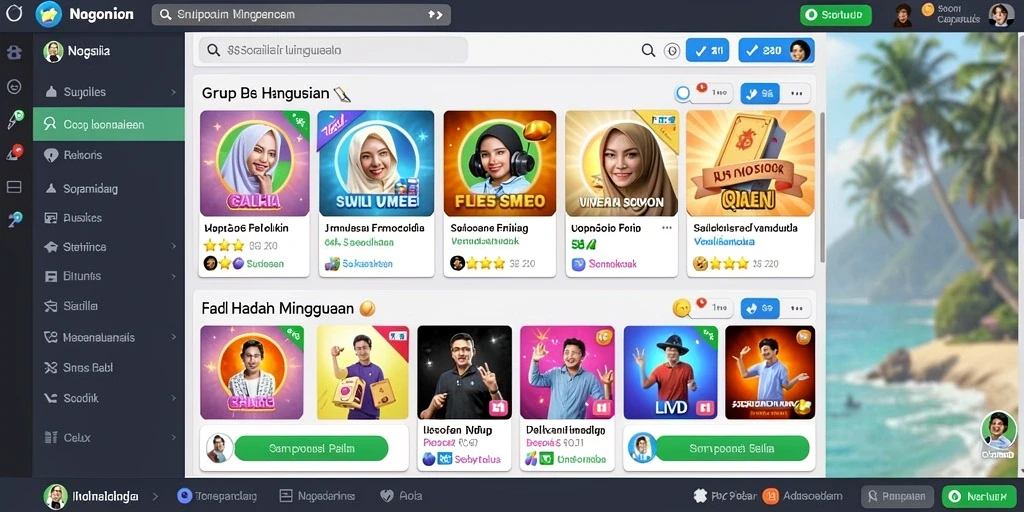
Task: Click the user avatar at top-right corner
Action: tap(1001, 14)
